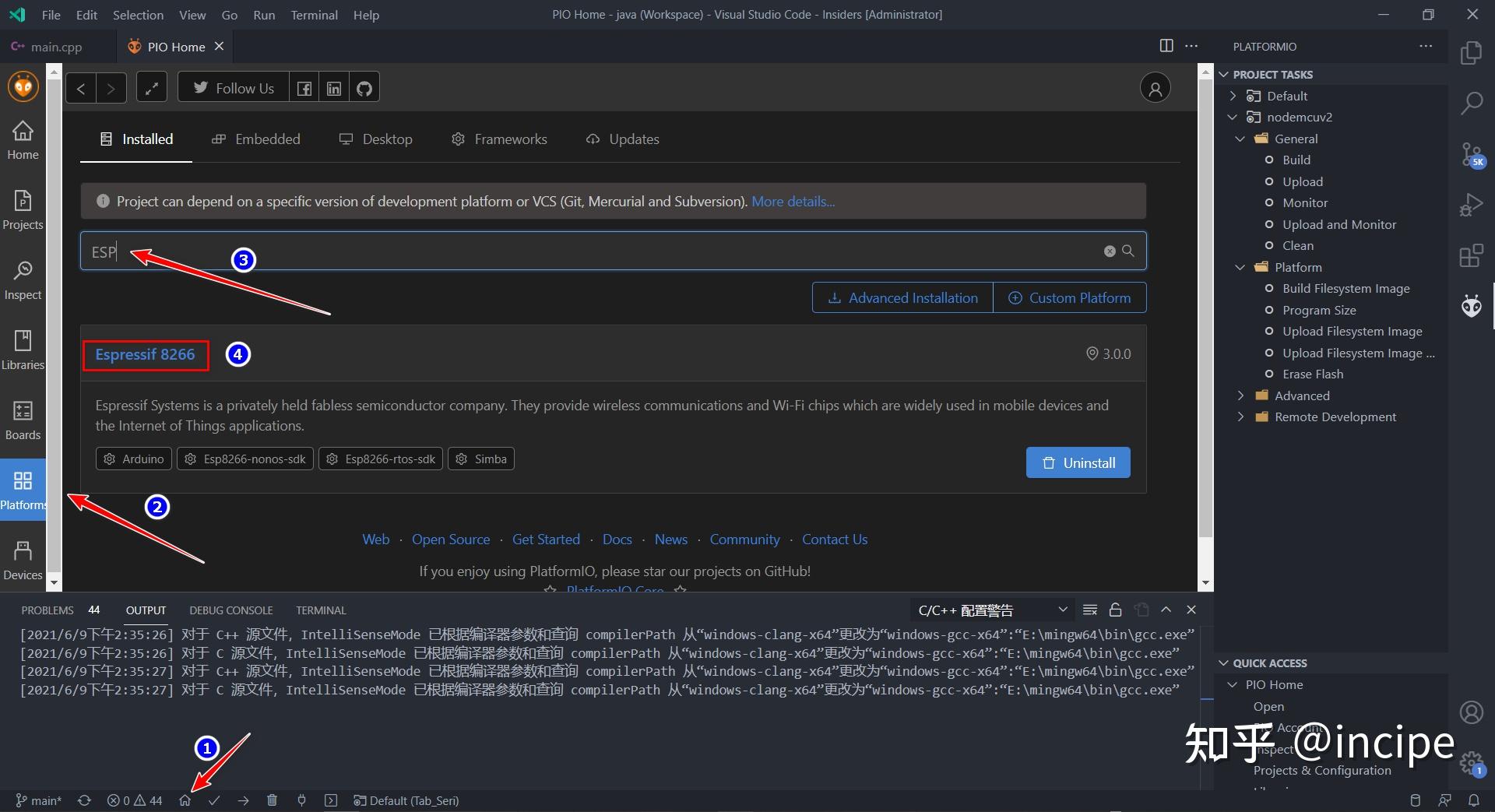
Task: Run the Upload and Monitor task
Action: [1339, 224]
